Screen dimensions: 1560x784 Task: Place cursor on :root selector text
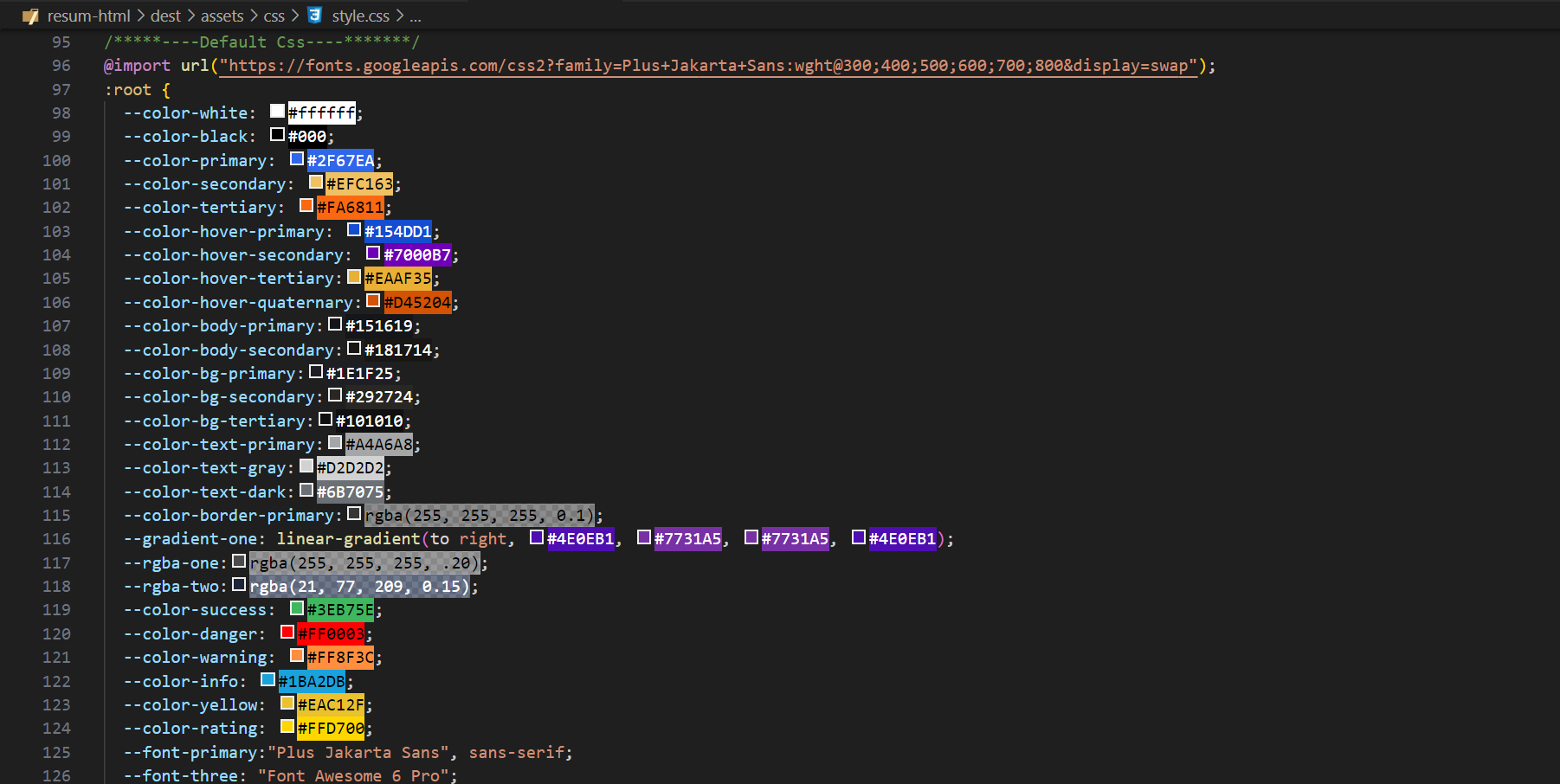click(x=127, y=90)
